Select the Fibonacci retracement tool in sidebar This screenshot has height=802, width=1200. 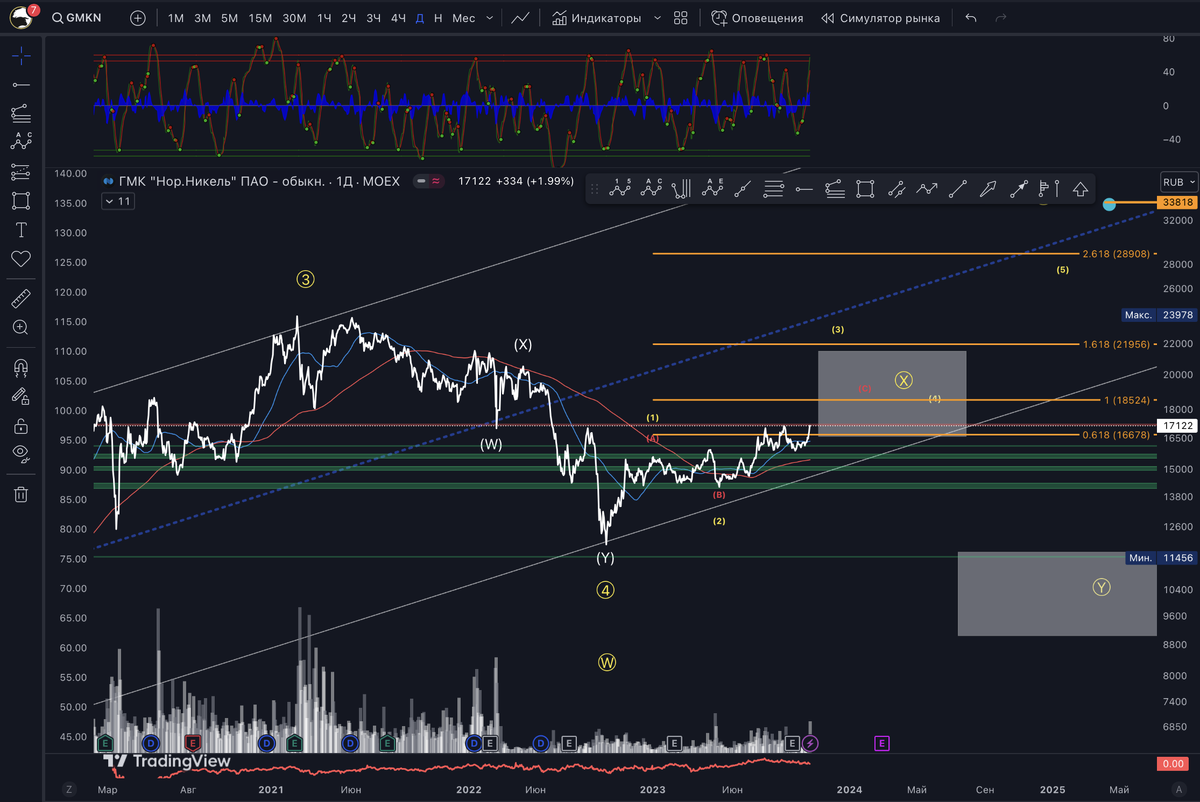(21, 114)
